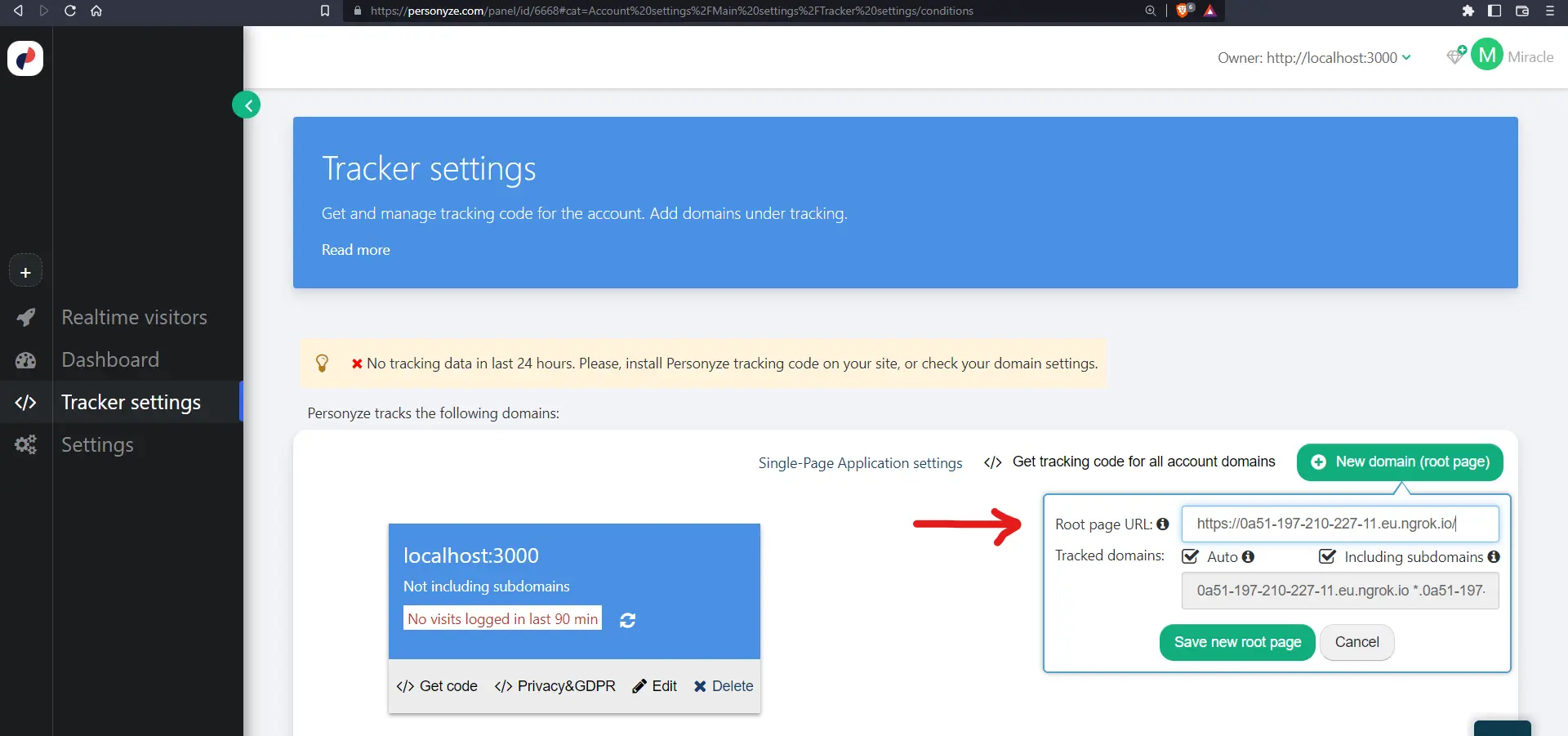Click the diamond upgrade icon

pyautogui.click(x=1456, y=56)
